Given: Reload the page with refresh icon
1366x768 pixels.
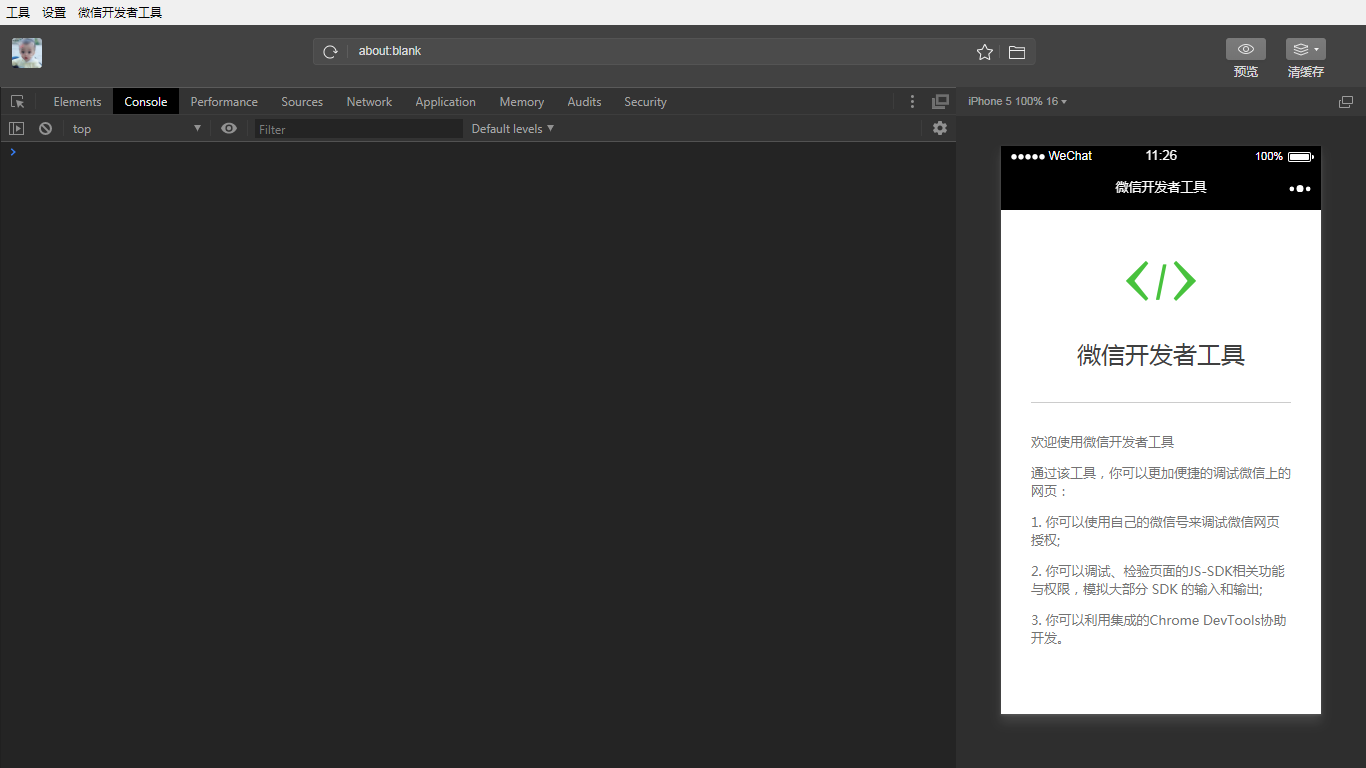Looking at the screenshot, I should [330, 52].
